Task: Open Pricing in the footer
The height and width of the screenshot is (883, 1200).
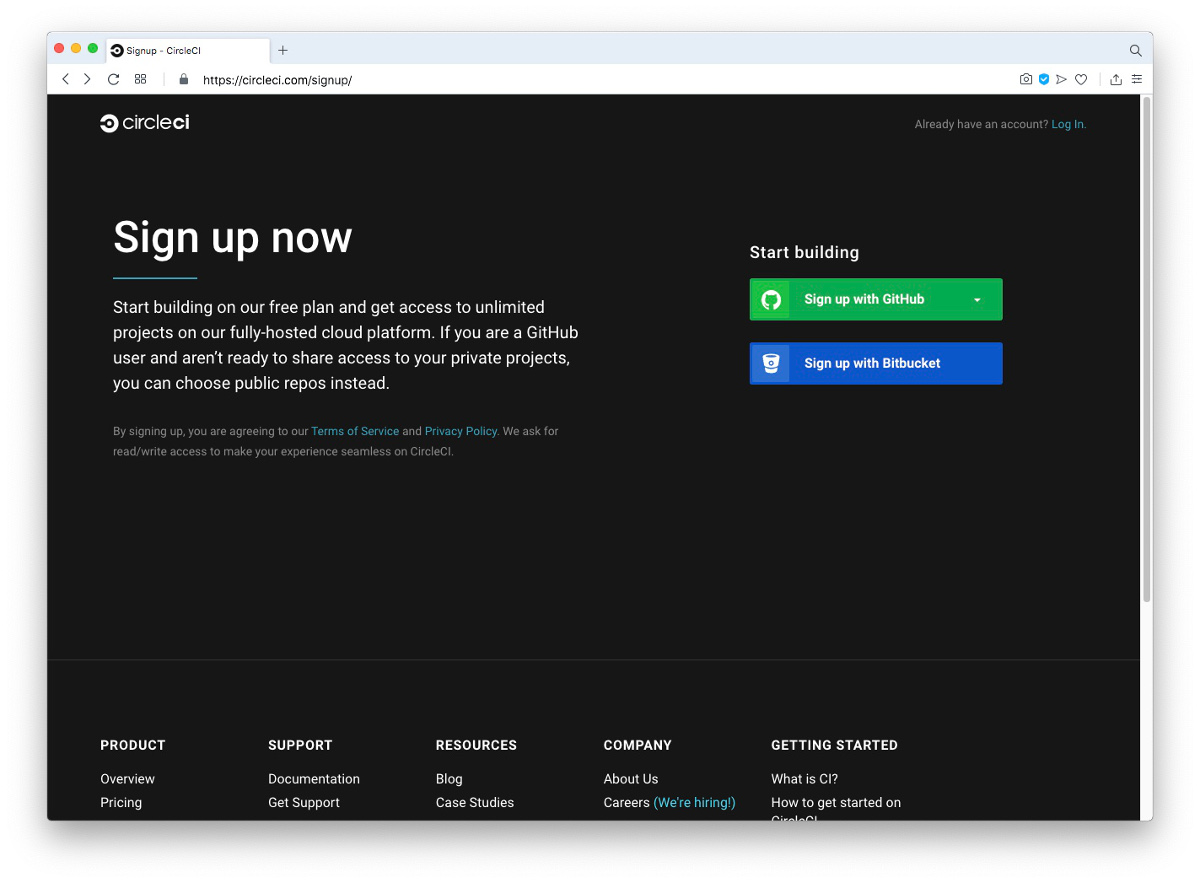Action: 121,802
